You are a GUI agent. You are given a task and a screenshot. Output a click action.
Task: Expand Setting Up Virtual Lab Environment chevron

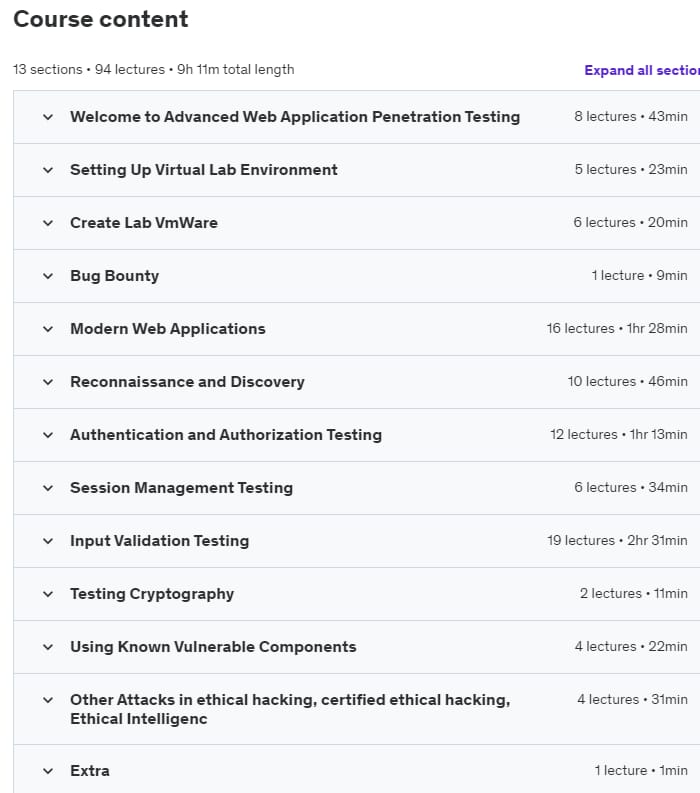tap(48, 170)
